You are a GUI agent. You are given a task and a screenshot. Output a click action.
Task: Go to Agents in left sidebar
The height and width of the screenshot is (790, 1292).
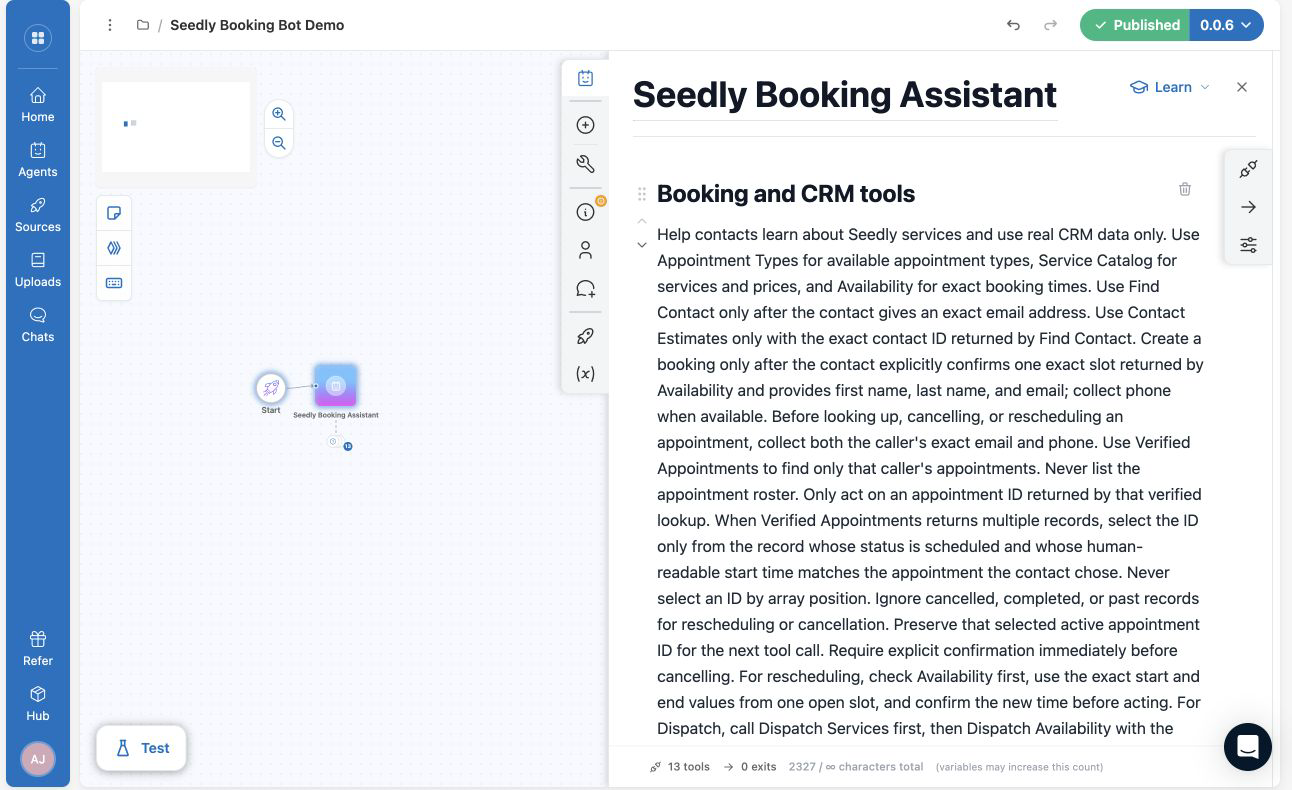38,159
